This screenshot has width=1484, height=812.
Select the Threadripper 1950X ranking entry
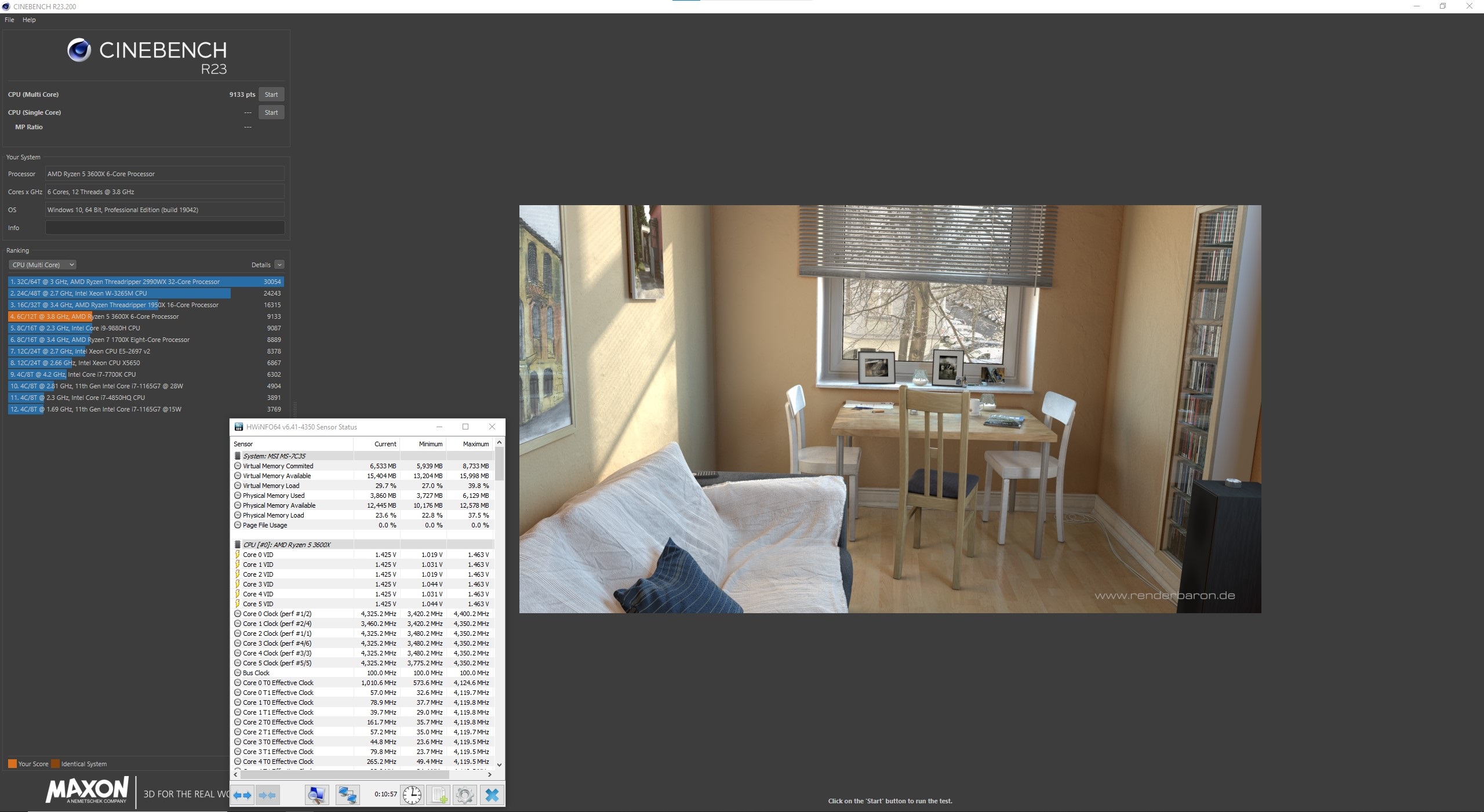coord(146,305)
